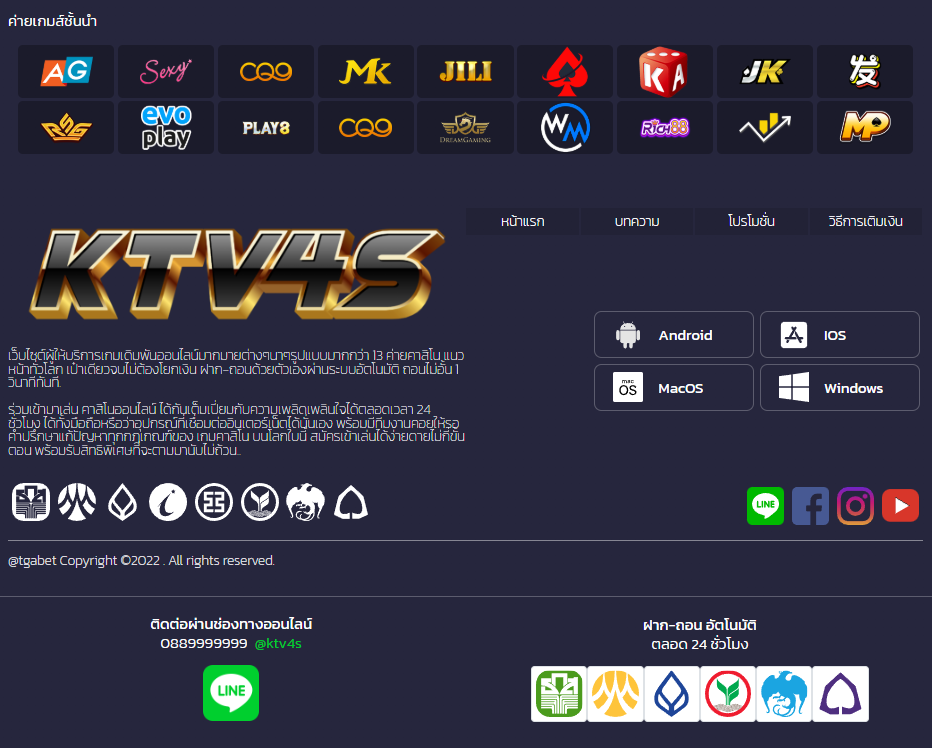
Task: Click the white BAAC plant circle icon
Action: 260,502
